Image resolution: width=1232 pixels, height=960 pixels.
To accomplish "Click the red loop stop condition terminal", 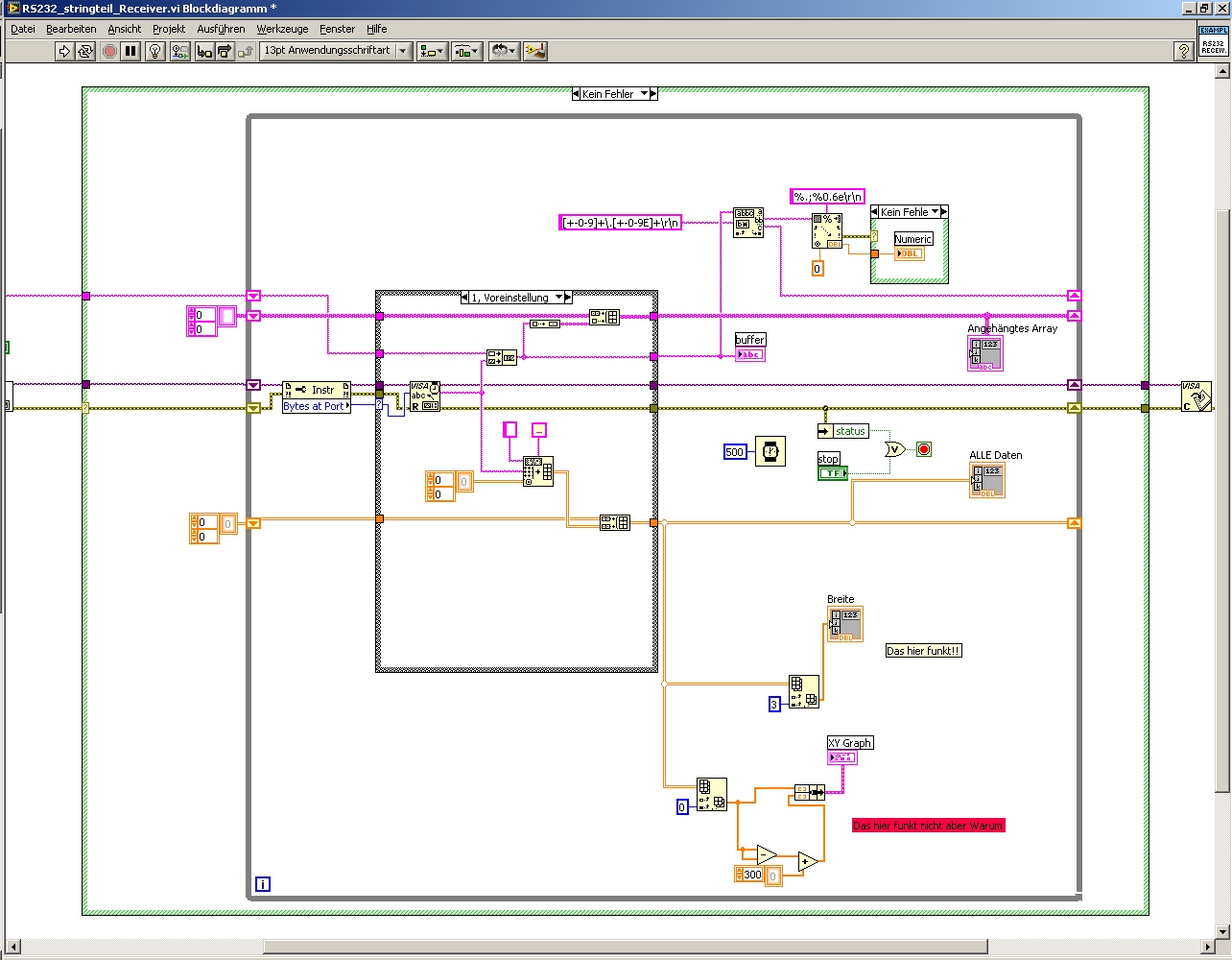I will click(x=924, y=449).
